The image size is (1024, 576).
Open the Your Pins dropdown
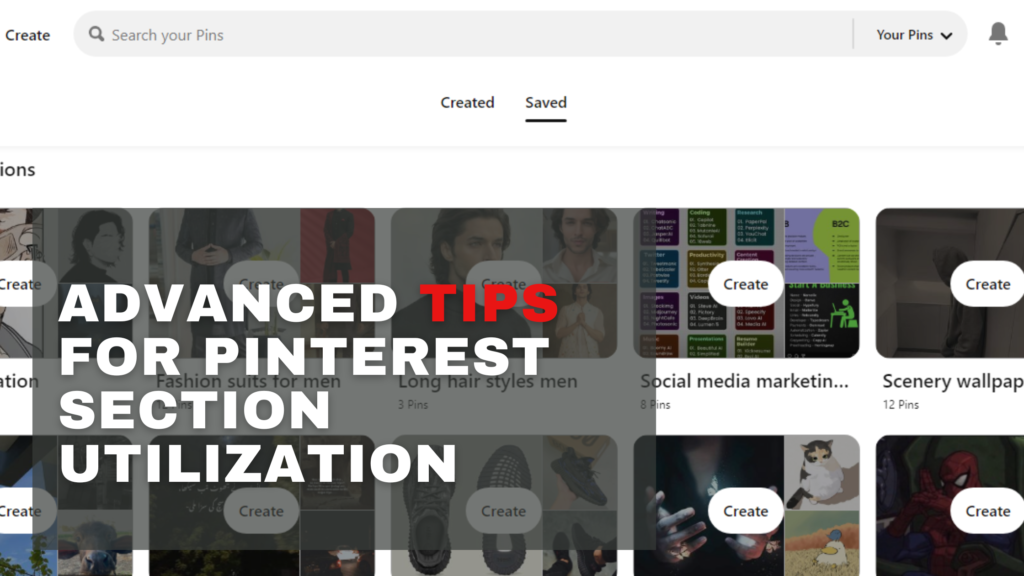coord(913,35)
